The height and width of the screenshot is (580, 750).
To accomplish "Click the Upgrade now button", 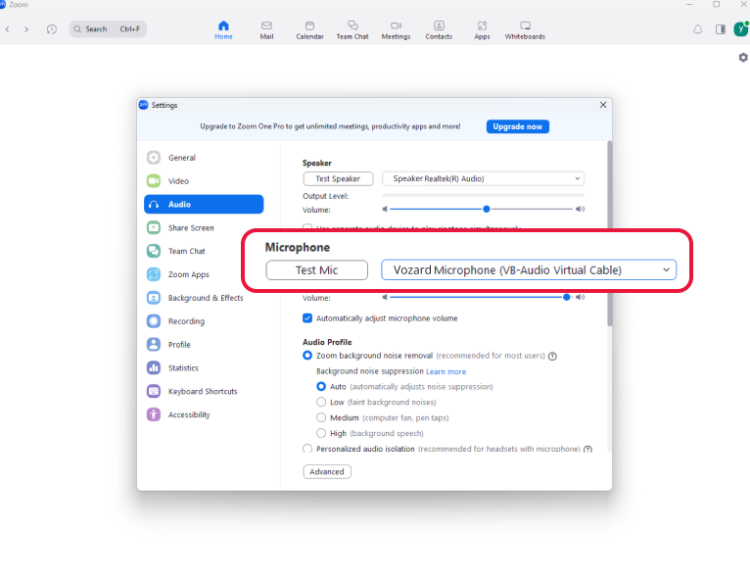I will [518, 126].
